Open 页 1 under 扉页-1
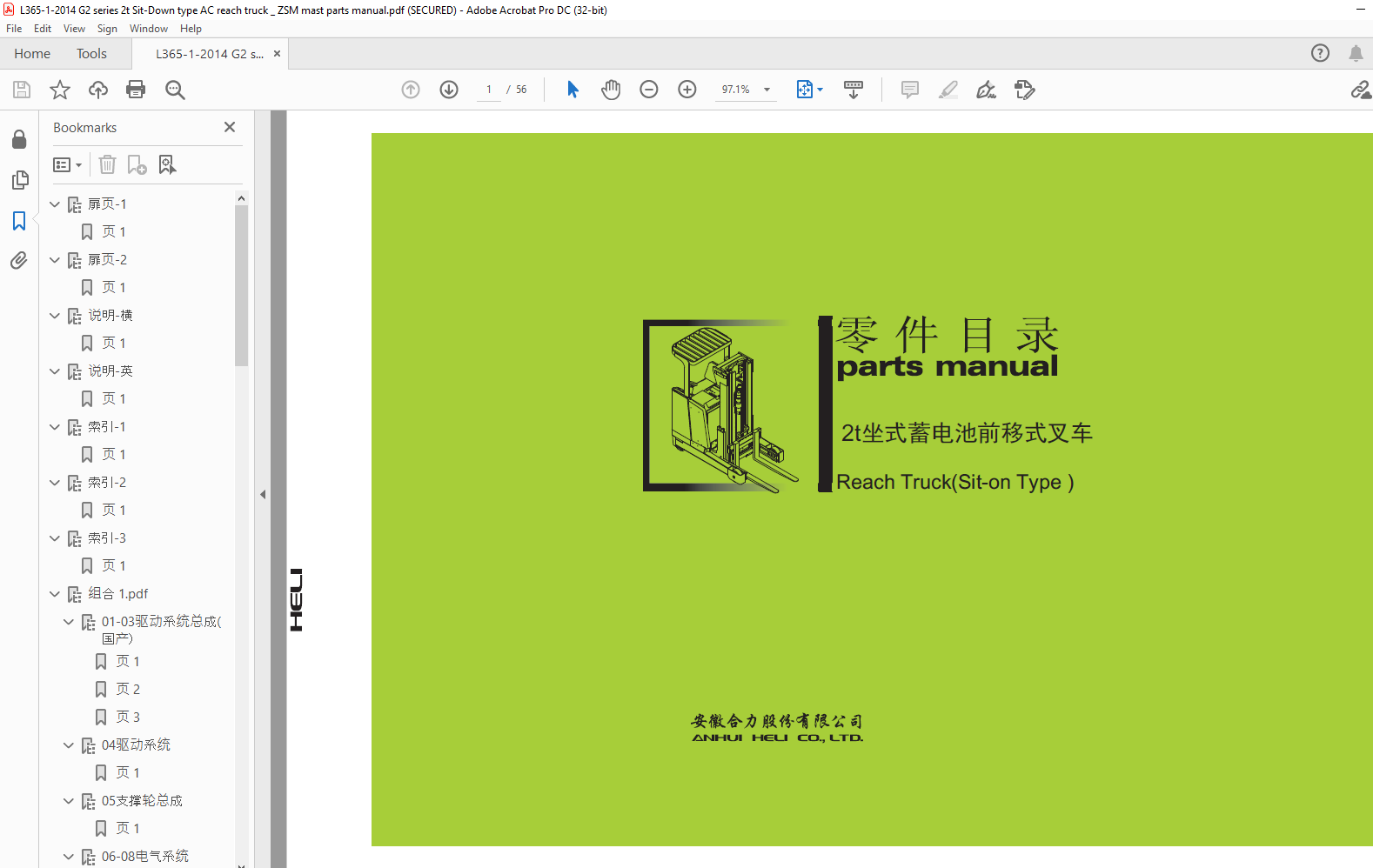 (x=114, y=232)
